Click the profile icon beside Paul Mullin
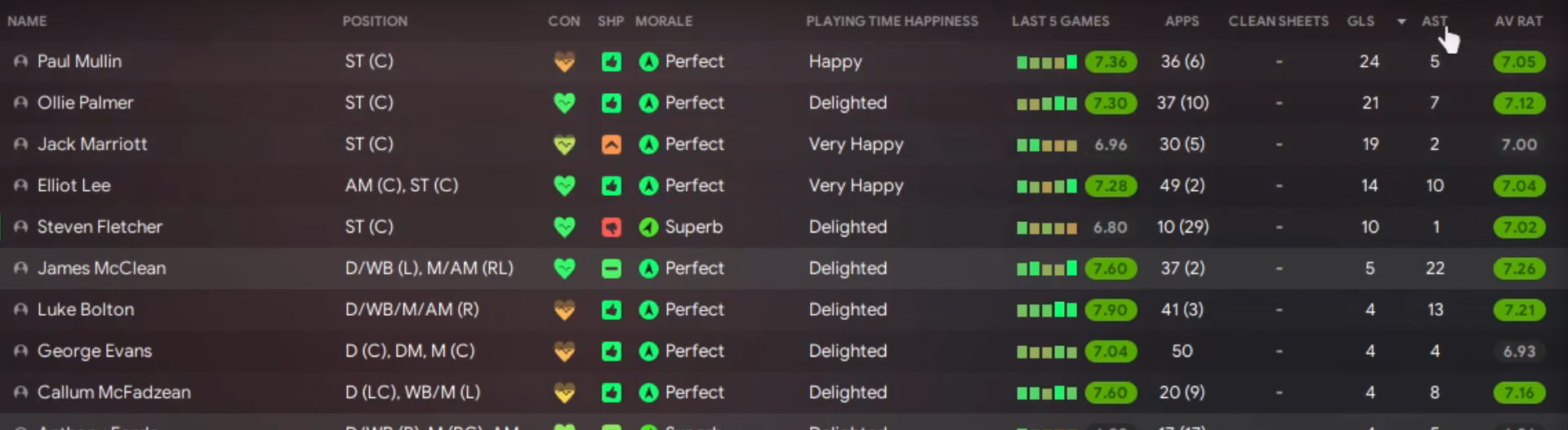1568x430 pixels. [21, 62]
